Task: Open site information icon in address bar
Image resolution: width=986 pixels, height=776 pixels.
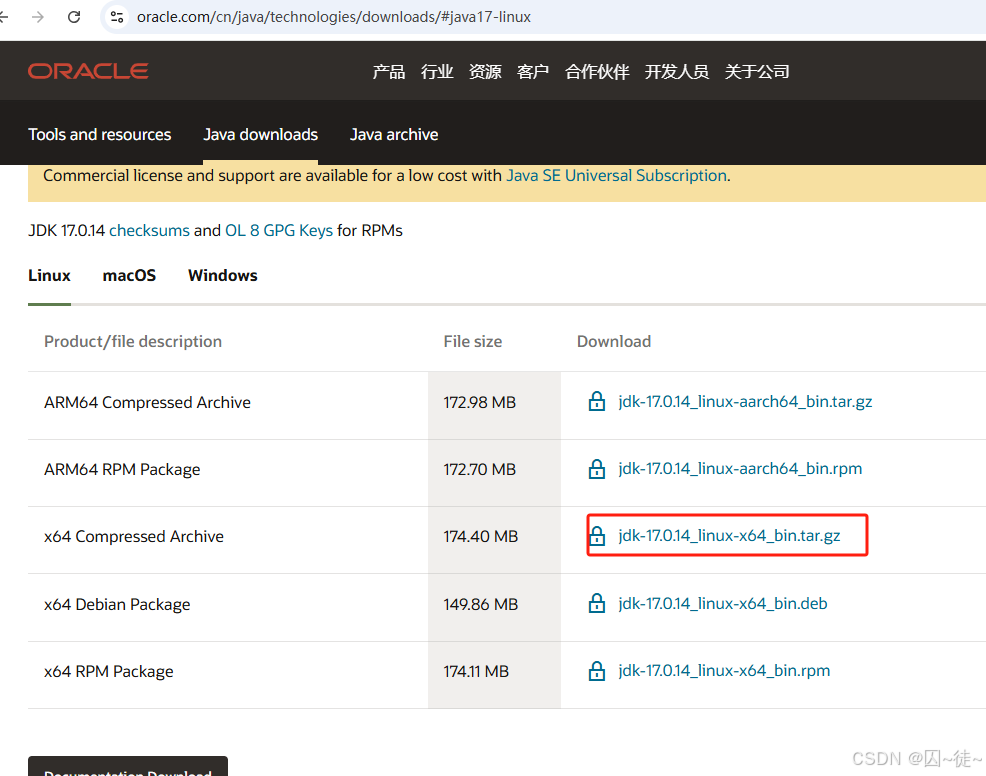Action: click(117, 17)
